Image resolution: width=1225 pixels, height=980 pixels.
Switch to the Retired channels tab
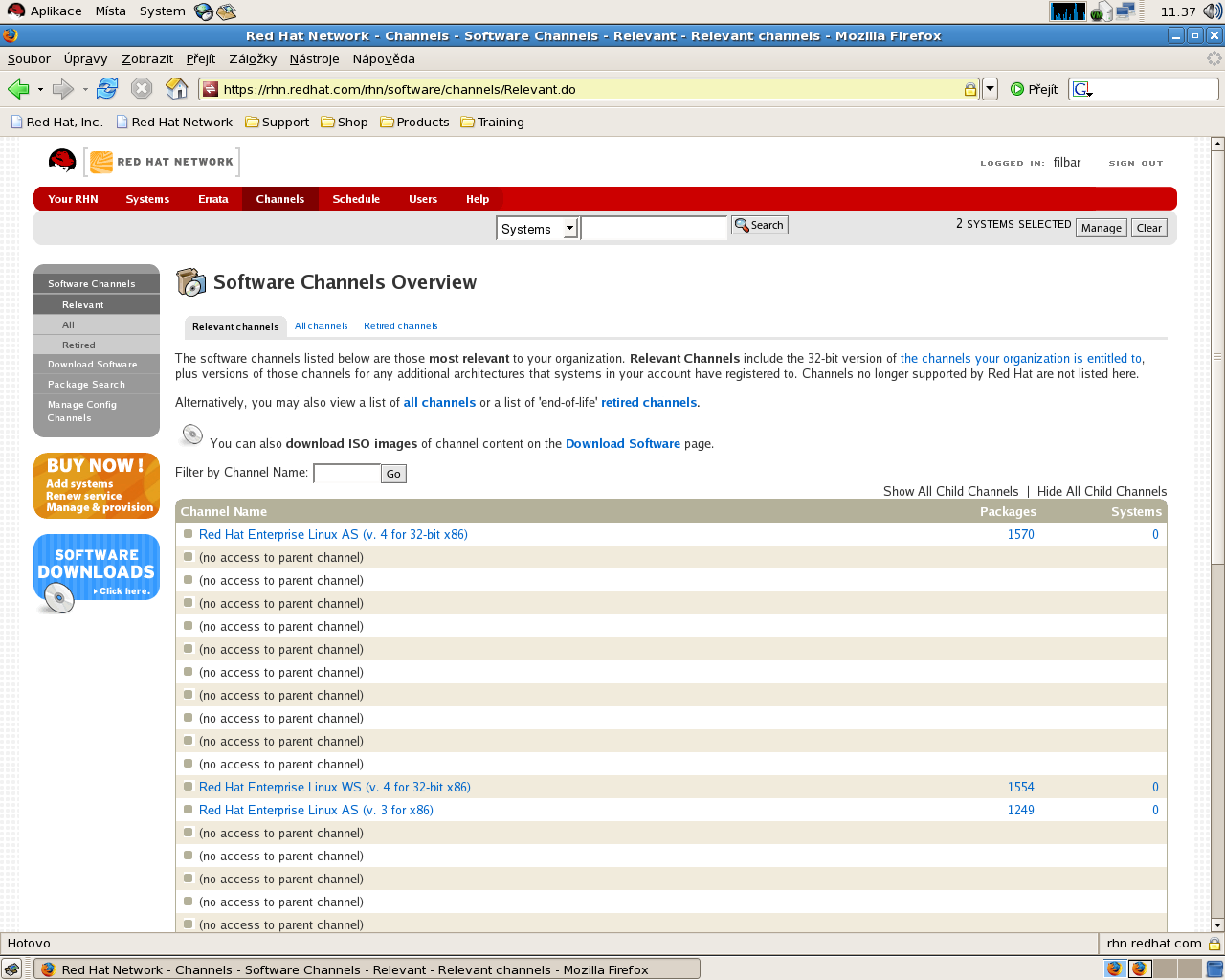point(400,326)
